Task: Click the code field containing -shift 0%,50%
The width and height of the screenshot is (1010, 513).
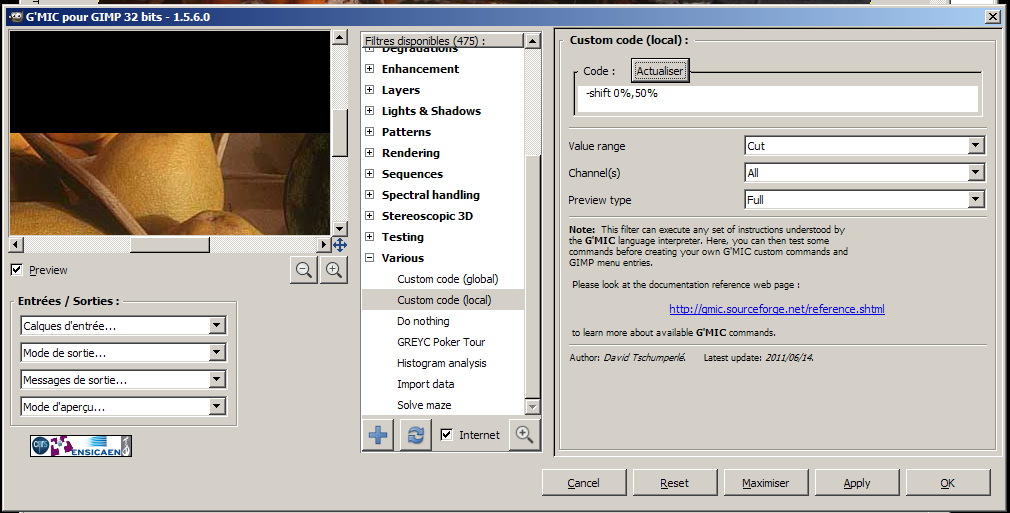Action: pos(777,99)
